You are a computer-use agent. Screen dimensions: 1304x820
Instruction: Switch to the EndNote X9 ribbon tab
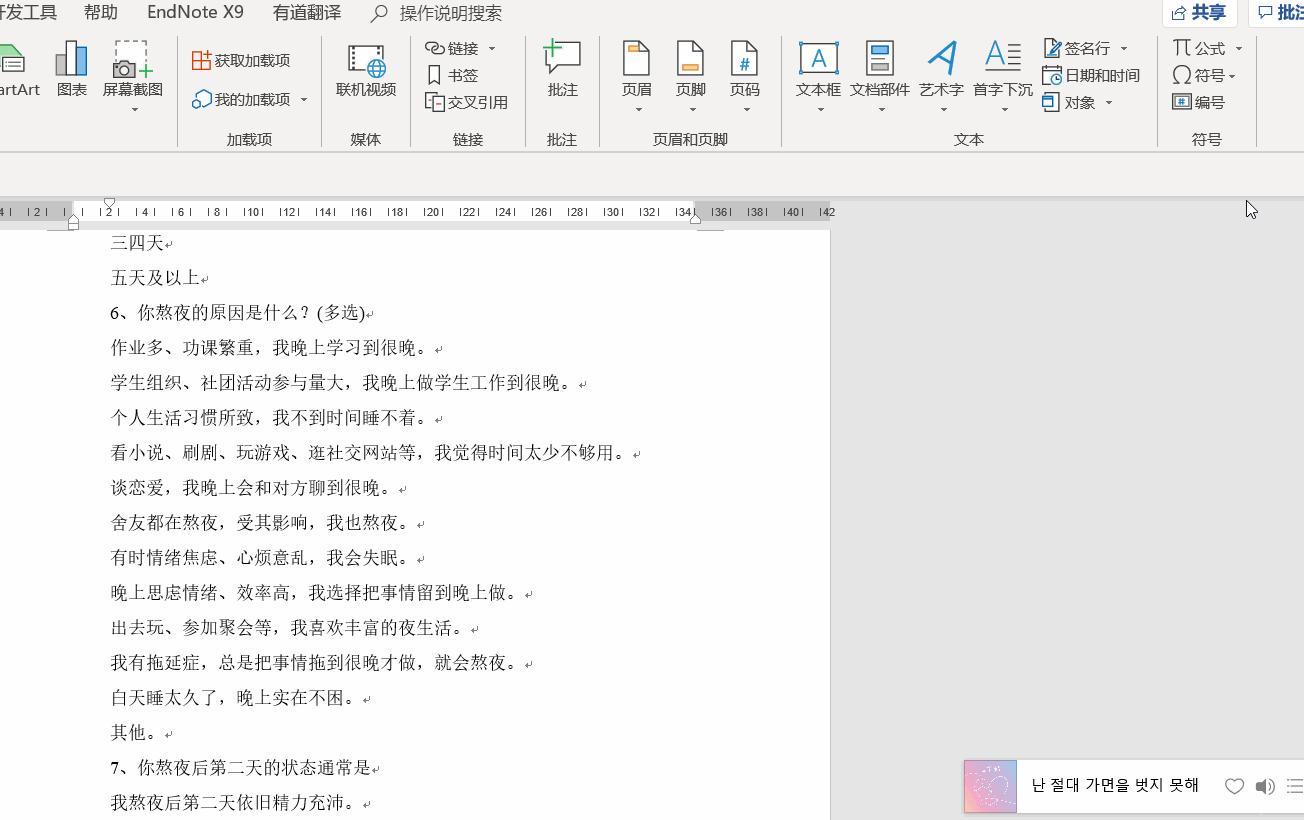tap(194, 12)
